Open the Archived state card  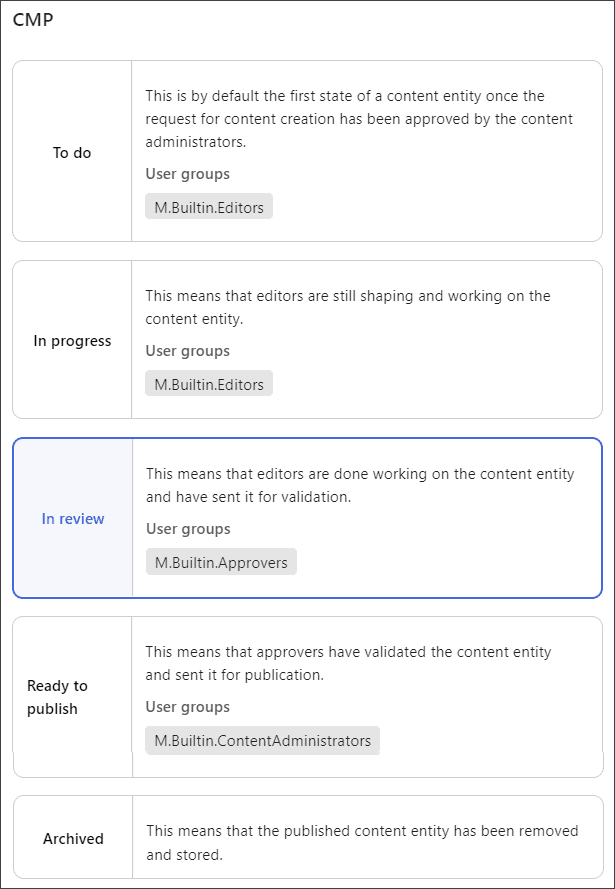coord(308,837)
